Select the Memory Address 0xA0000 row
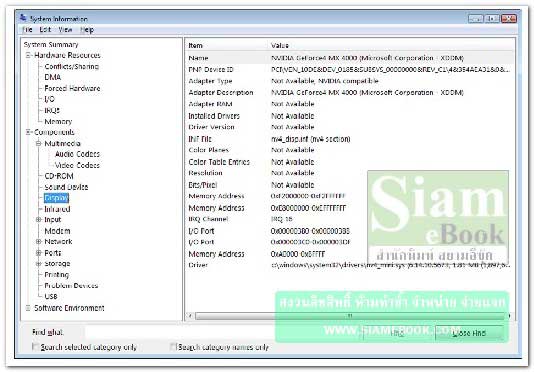Viewport: 534px width, 372px height. pyautogui.click(x=350, y=254)
